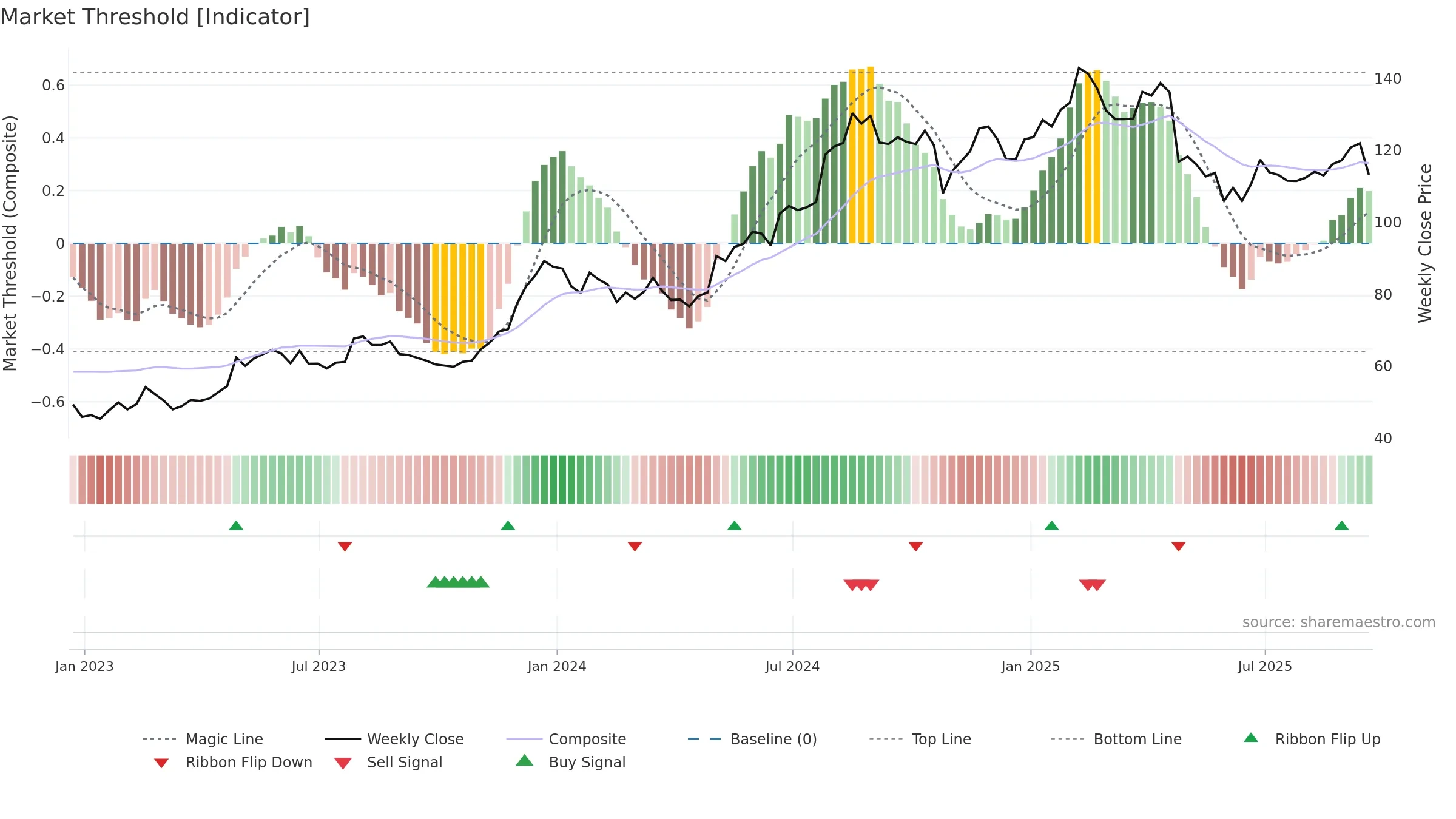Screen dimensions: 1456x819
Task: Click the green ribbon flip up marker after Jul 2025
Action: 1341,525
